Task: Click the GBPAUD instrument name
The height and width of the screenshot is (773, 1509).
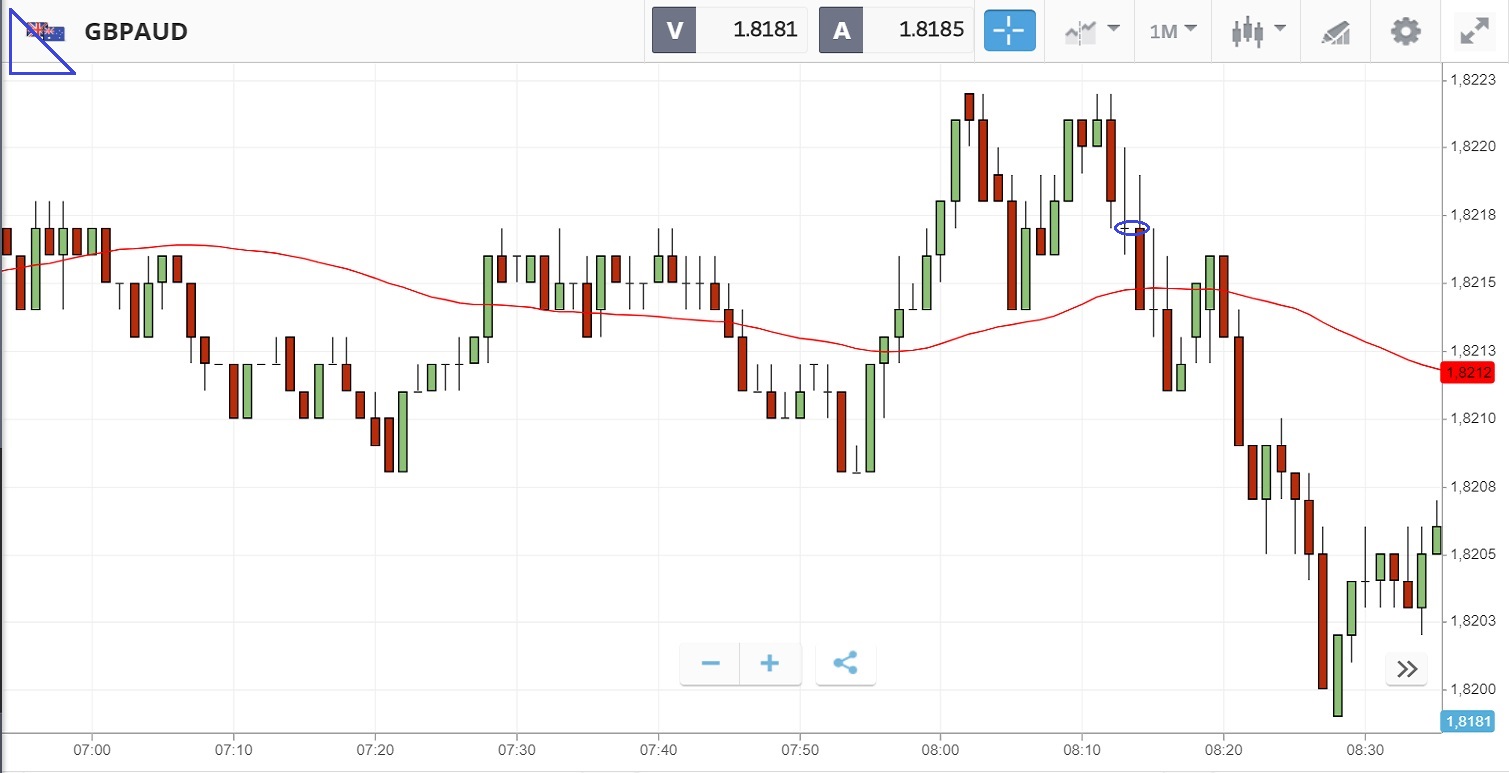Action: pyautogui.click(x=135, y=31)
